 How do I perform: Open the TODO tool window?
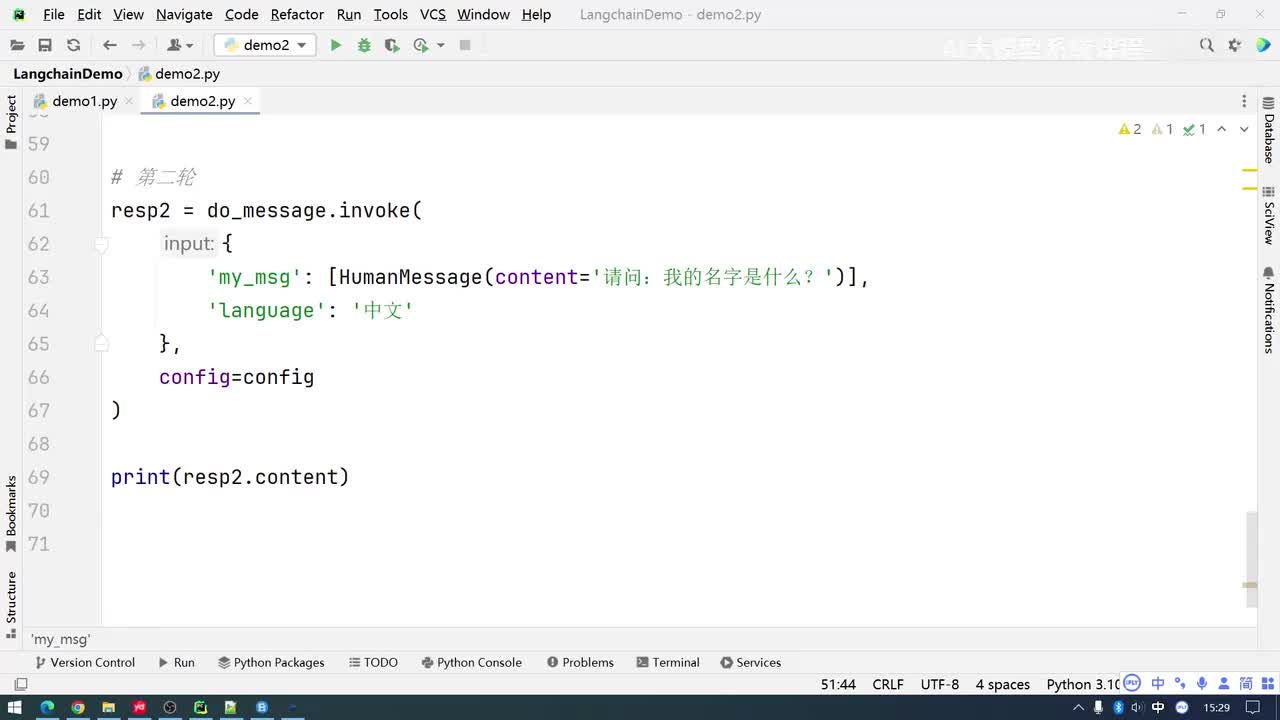click(373, 662)
